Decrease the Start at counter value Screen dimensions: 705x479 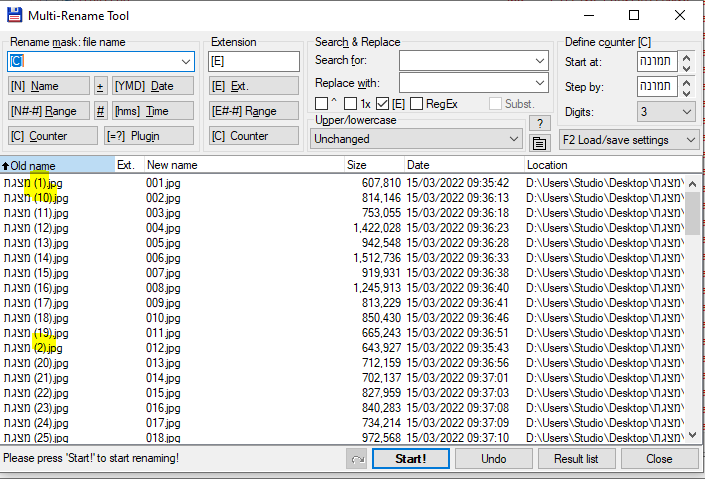click(686, 68)
